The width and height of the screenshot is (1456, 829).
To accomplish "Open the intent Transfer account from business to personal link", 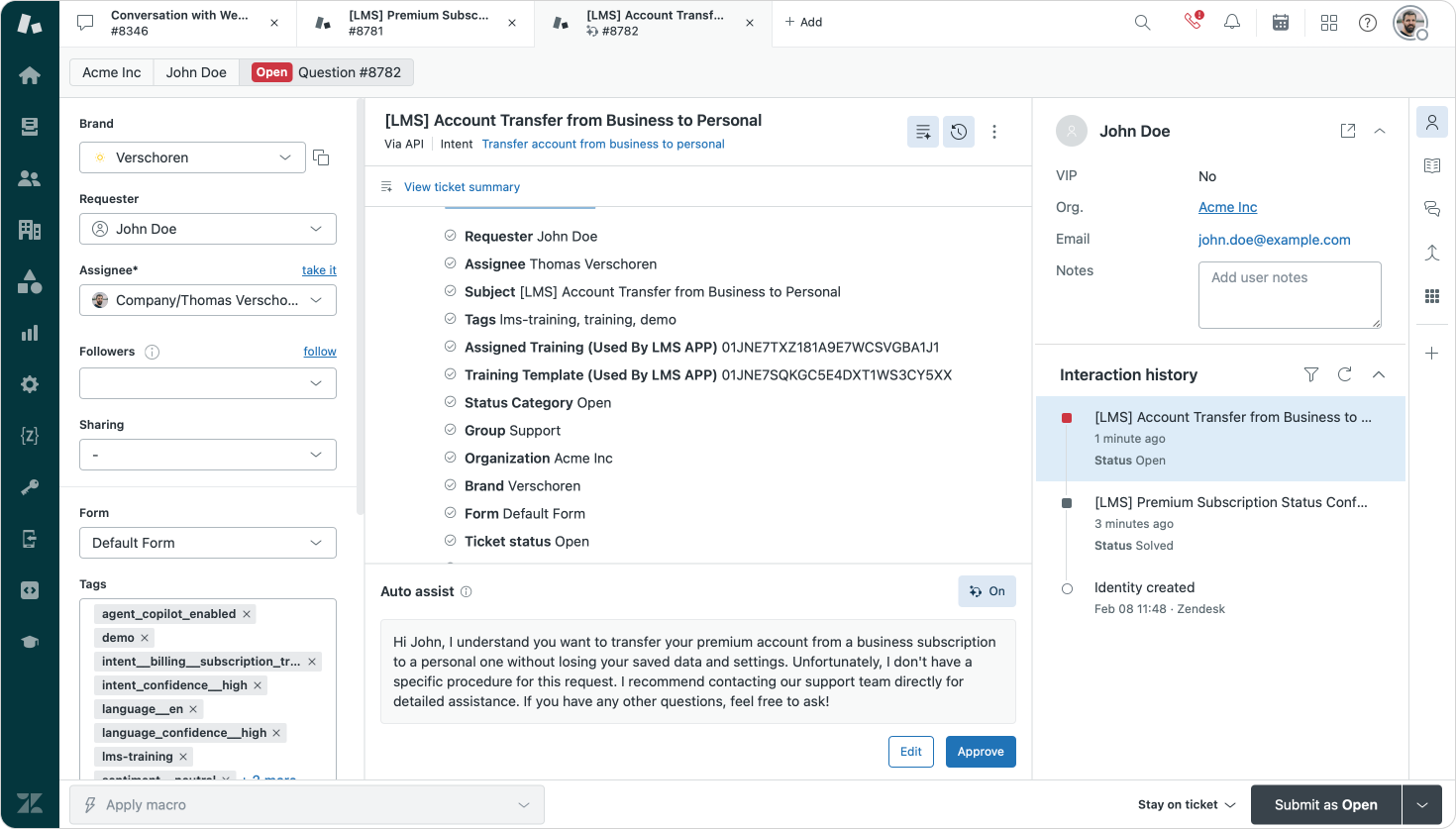I will click(603, 145).
